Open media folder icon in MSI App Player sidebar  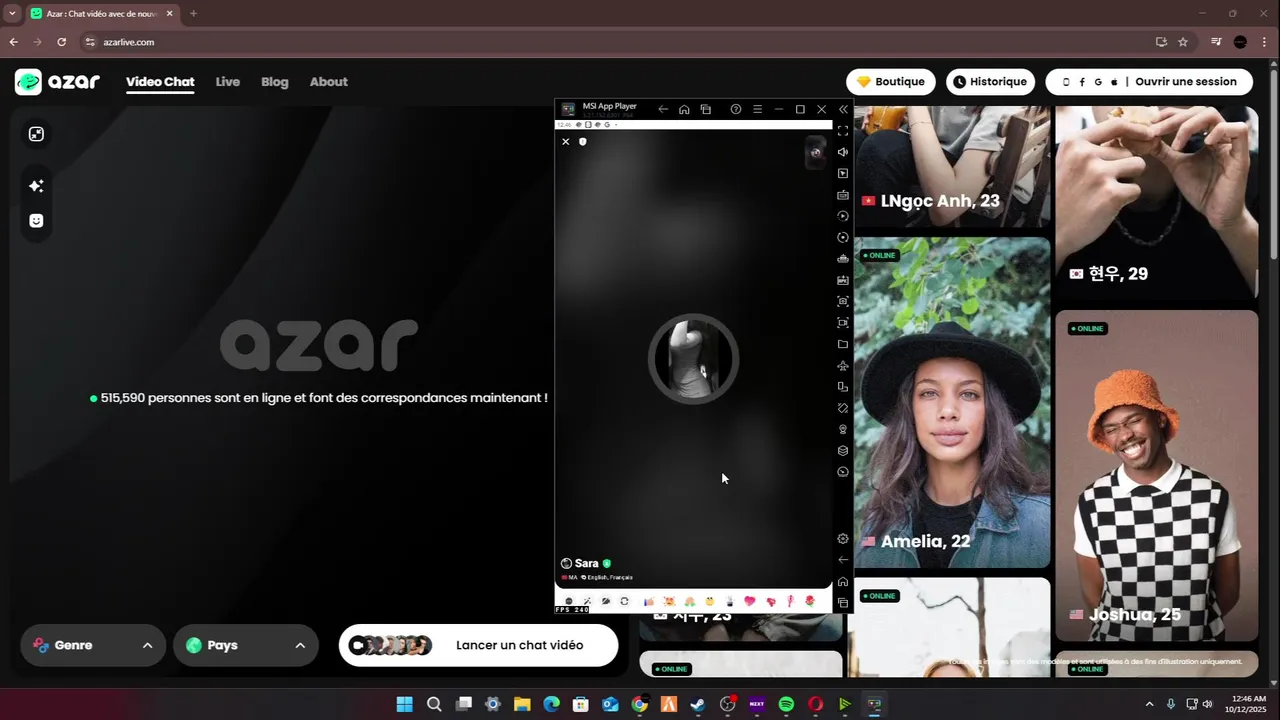click(x=843, y=344)
